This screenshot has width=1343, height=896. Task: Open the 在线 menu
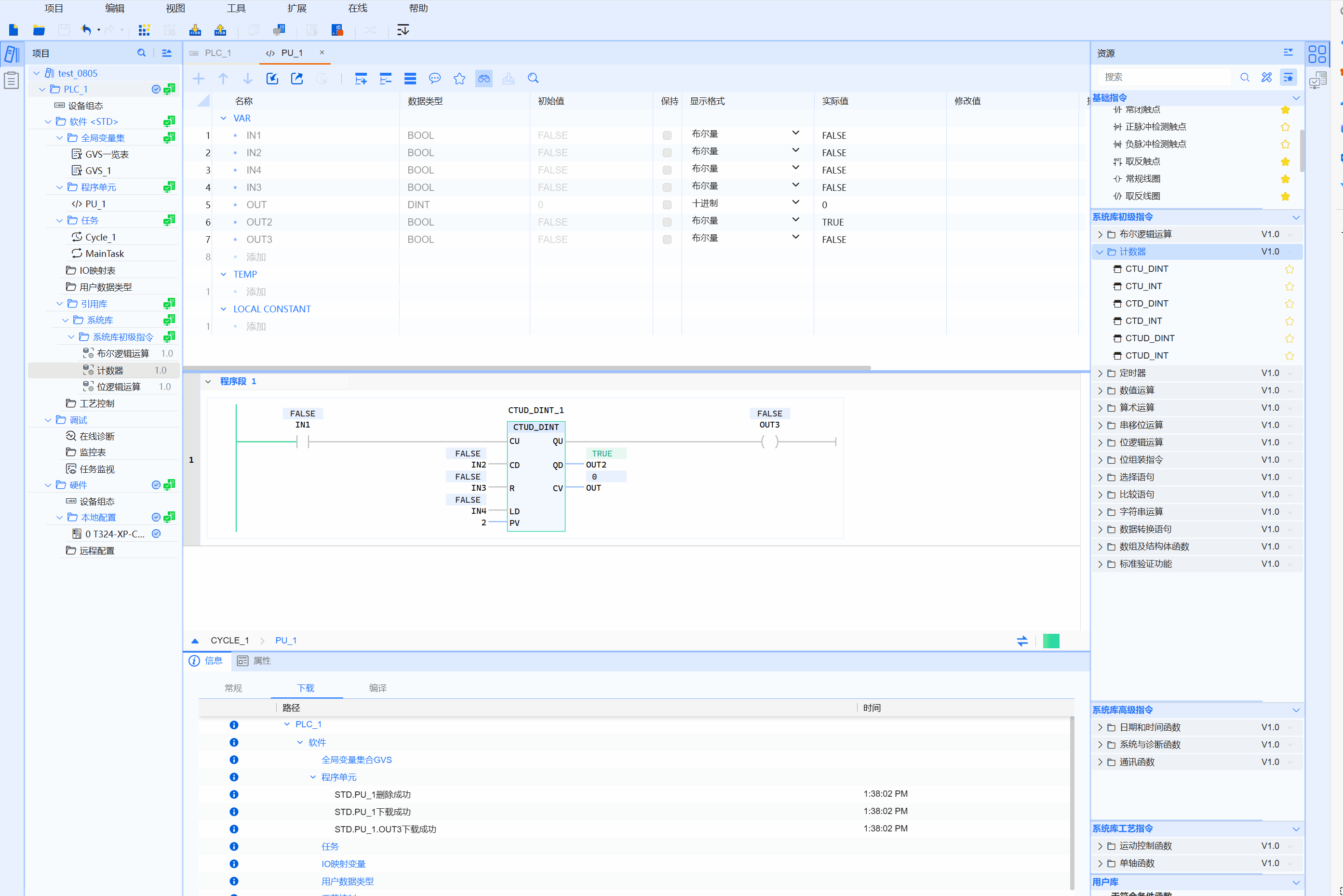tap(357, 8)
